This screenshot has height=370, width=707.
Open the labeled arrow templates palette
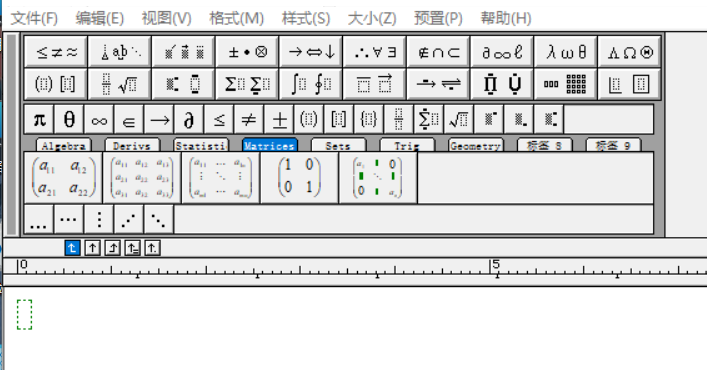pos(438,84)
